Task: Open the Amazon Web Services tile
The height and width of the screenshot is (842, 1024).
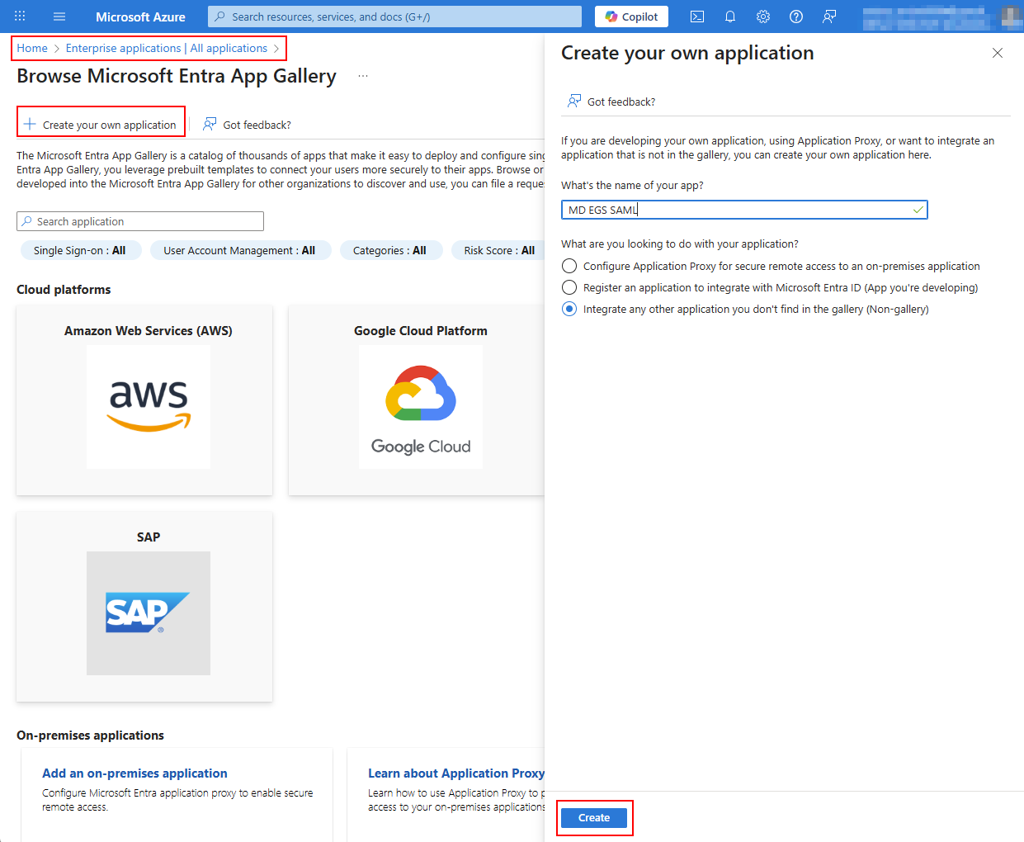Action: pyautogui.click(x=148, y=400)
